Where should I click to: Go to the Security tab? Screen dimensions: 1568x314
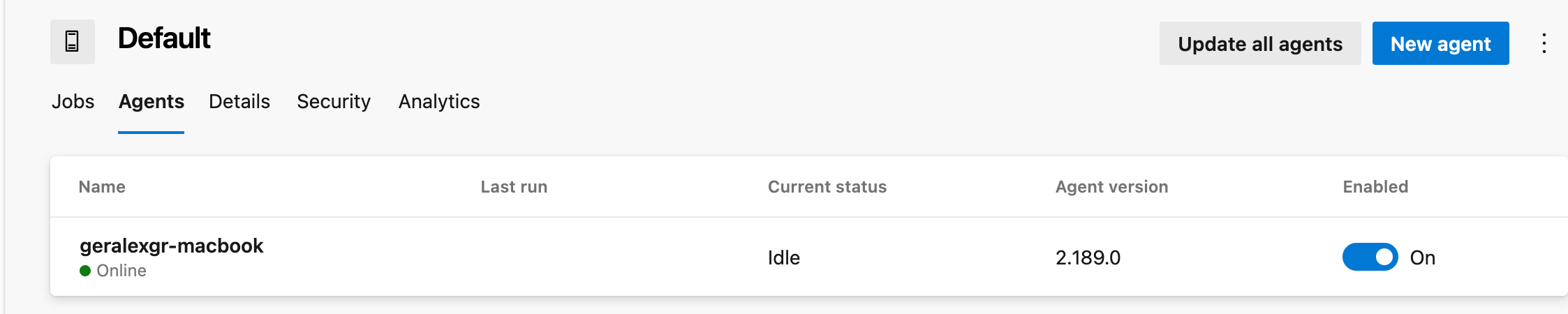tap(334, 102)
